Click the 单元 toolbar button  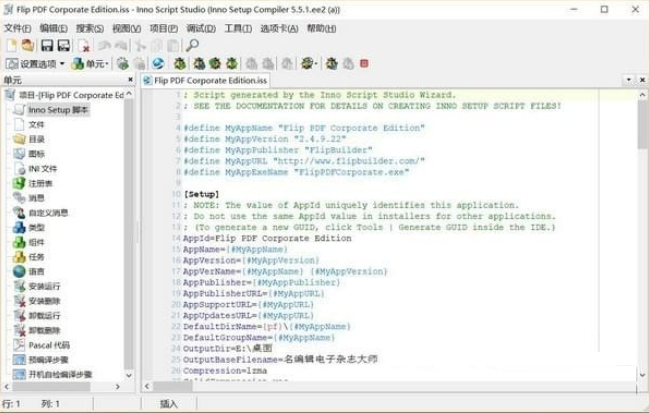[x=88, y=64]
